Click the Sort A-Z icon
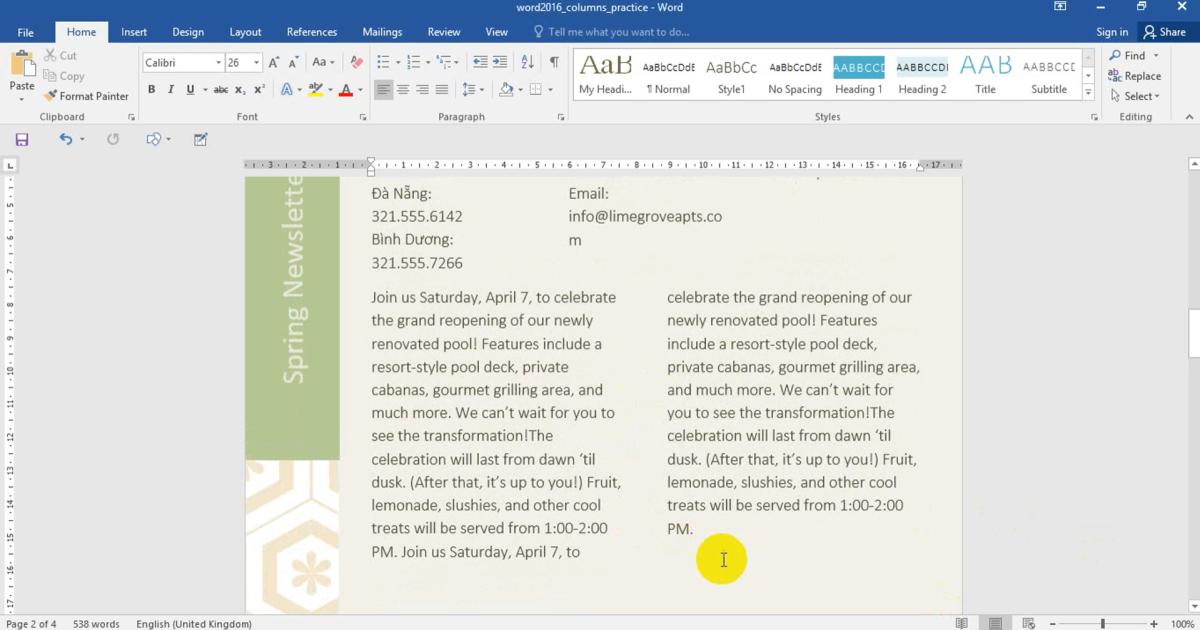The height and width of the screenshot is (630, 1200). coord(528,62)
